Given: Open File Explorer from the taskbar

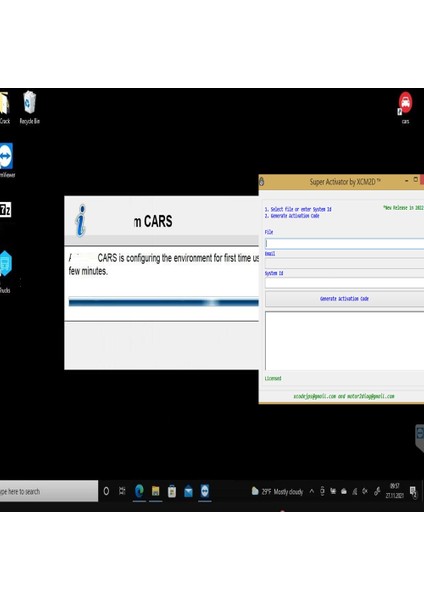Looking at the screenshot, I should click(x=155, y=491).
